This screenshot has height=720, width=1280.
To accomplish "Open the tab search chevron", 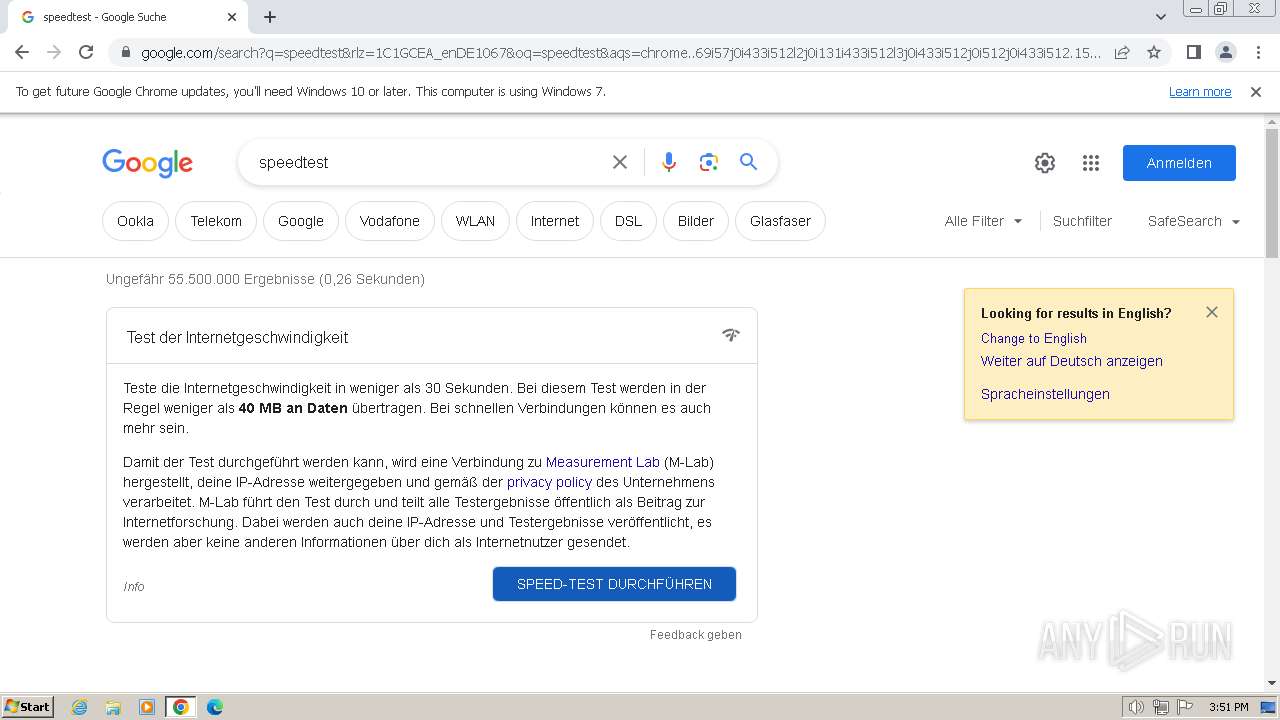I will (1160, 17).
